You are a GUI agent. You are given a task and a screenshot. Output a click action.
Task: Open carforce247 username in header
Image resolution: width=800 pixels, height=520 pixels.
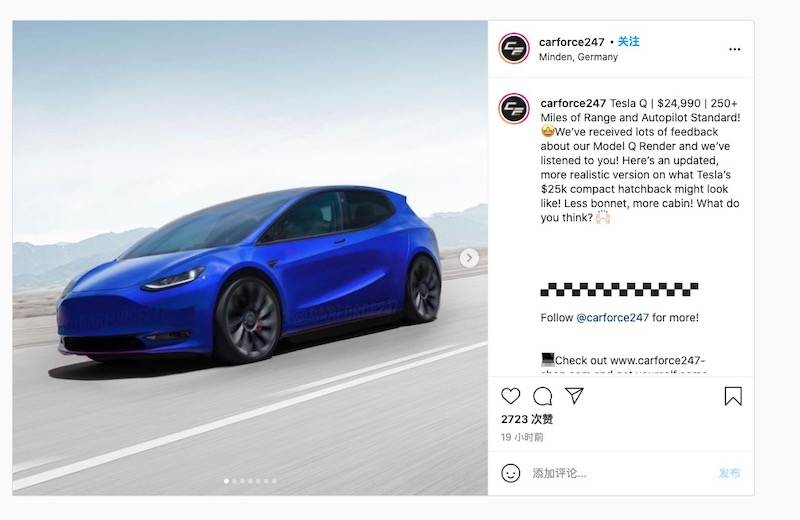click(571, 42)
